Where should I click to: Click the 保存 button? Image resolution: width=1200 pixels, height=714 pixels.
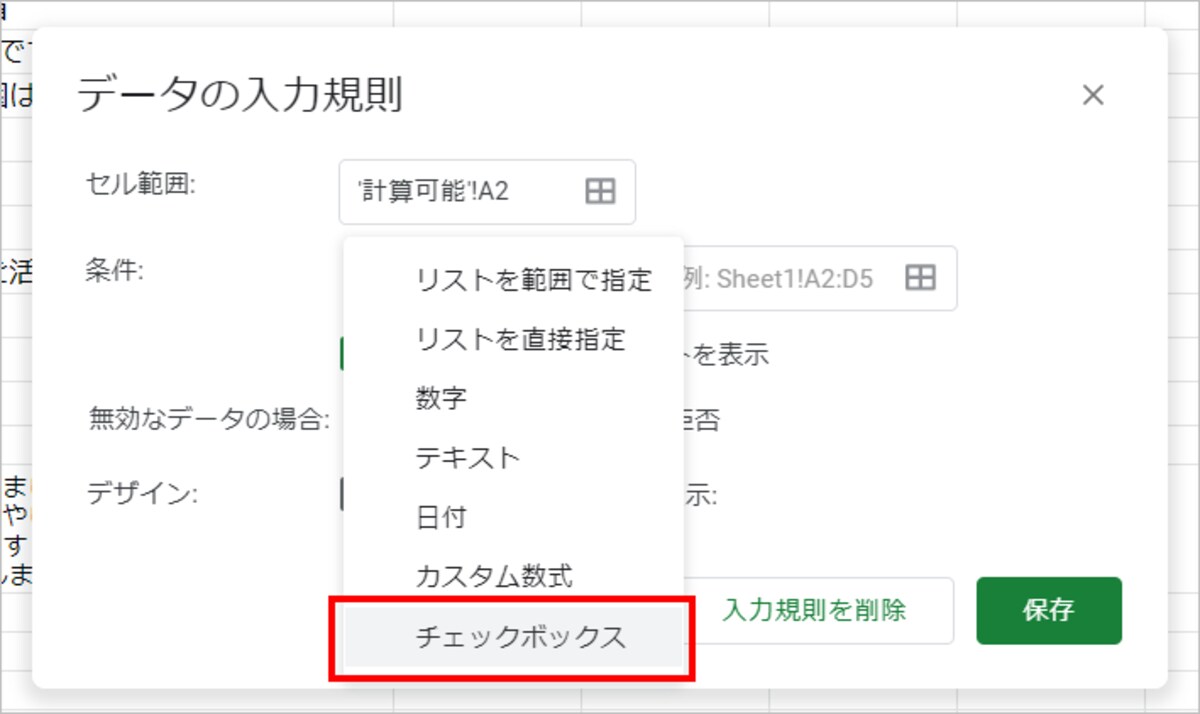(x=1049, y=610)
